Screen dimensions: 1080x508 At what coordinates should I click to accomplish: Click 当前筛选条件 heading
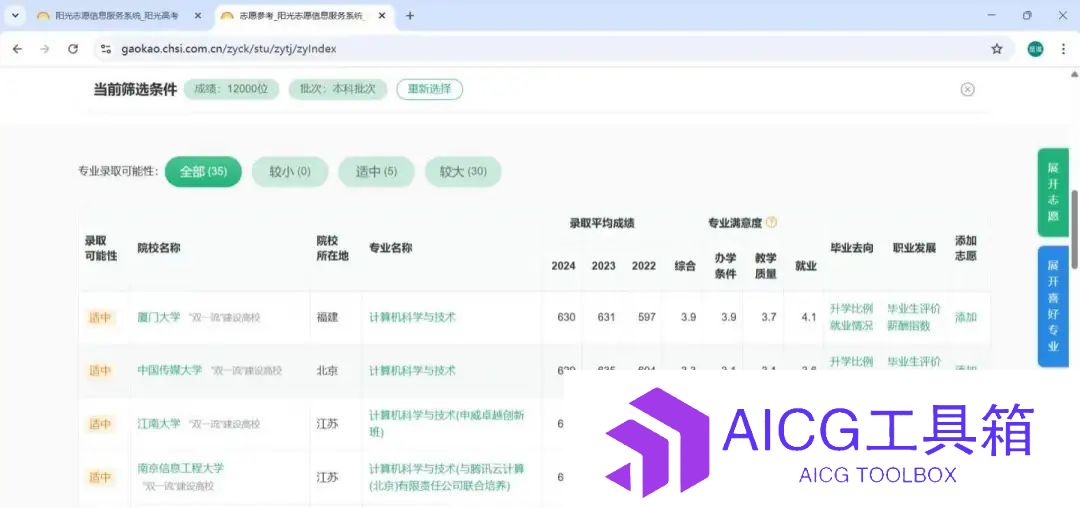135,89
